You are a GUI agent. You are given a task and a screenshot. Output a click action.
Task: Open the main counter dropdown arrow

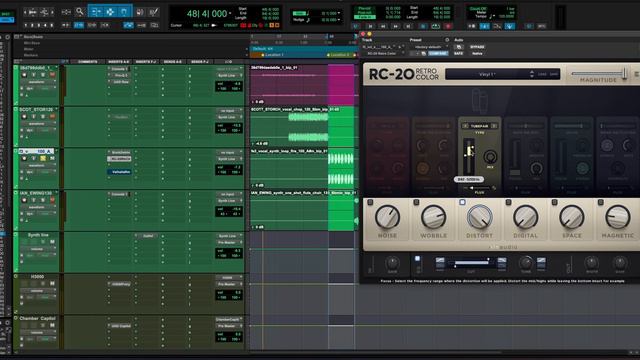pos(230,13)
